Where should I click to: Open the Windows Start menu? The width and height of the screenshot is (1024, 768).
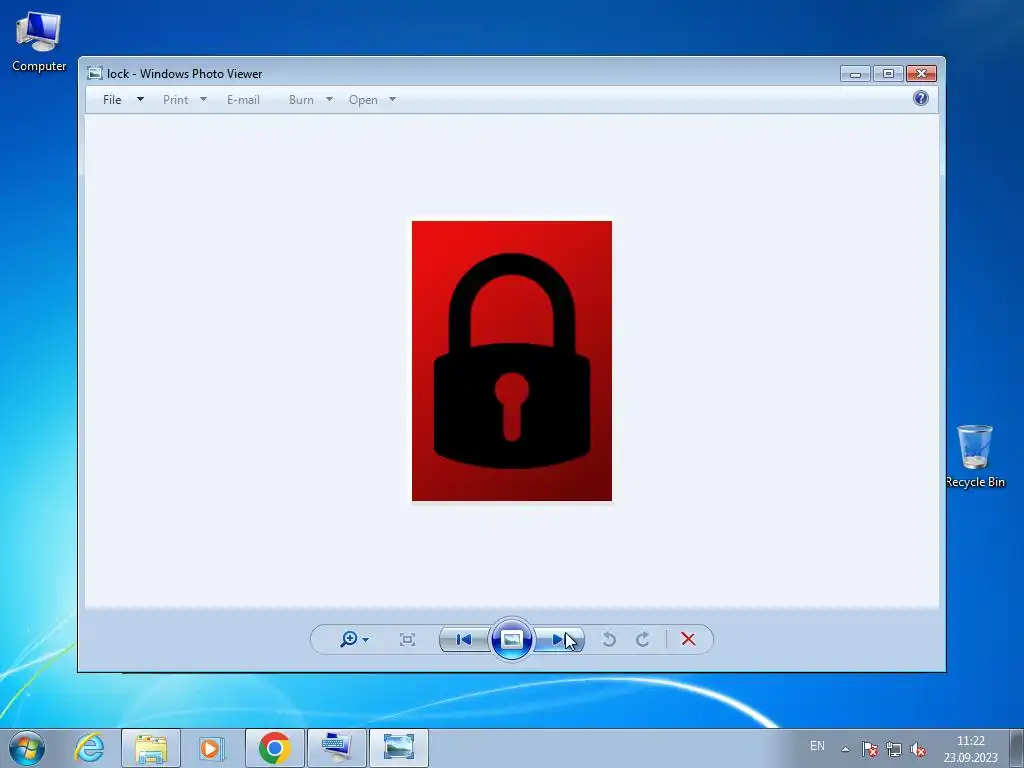tap(27, 748)
